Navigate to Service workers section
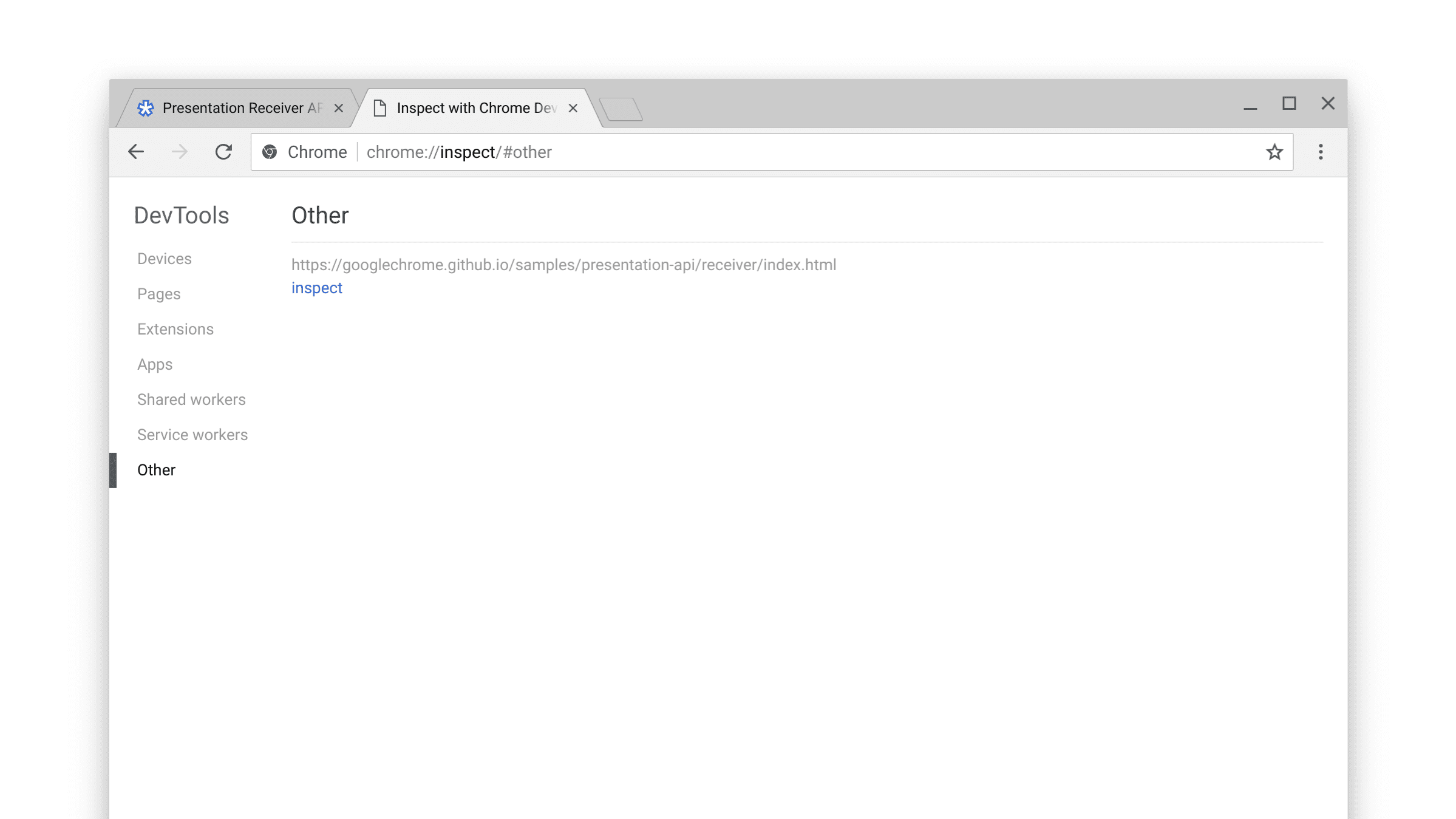The image size is (1456, 819). 192,434
